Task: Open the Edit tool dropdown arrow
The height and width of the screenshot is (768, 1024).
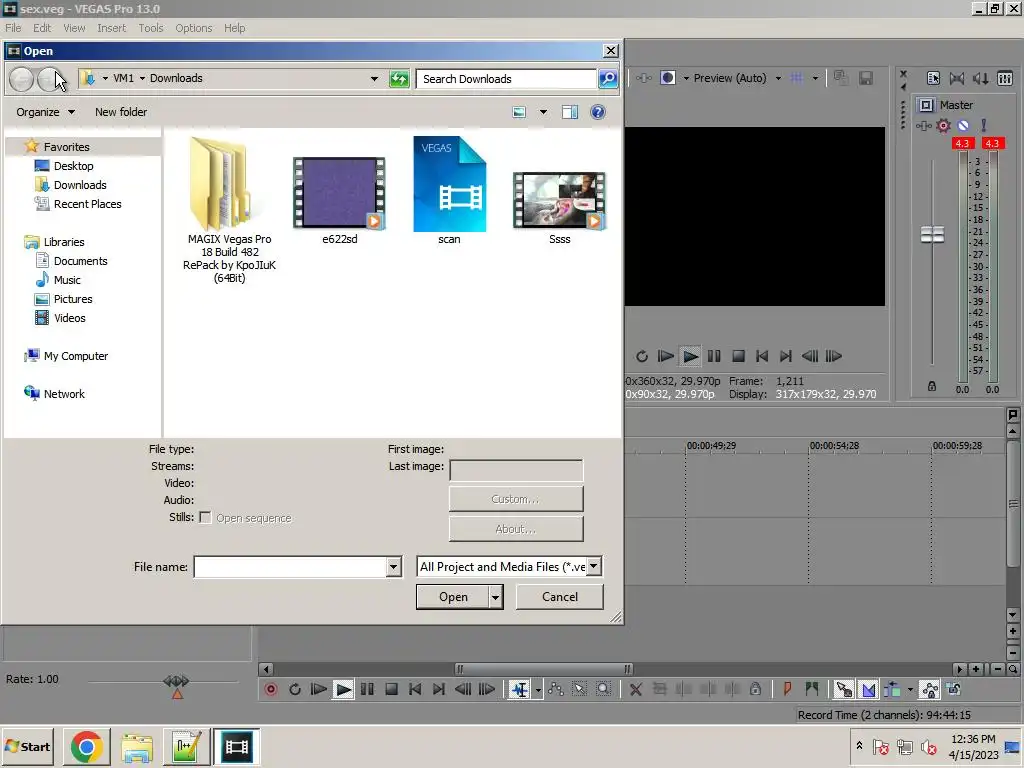Action: click(537, 690)
